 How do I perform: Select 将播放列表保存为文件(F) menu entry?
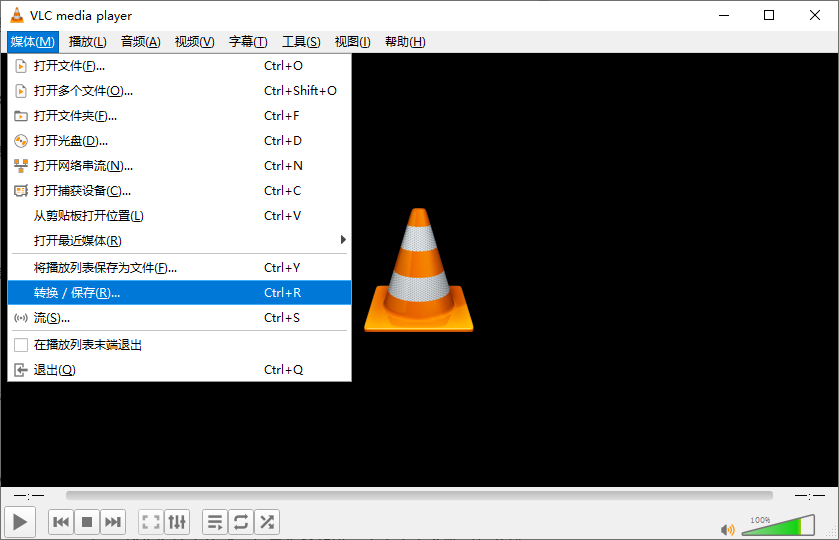pos(179,268)
